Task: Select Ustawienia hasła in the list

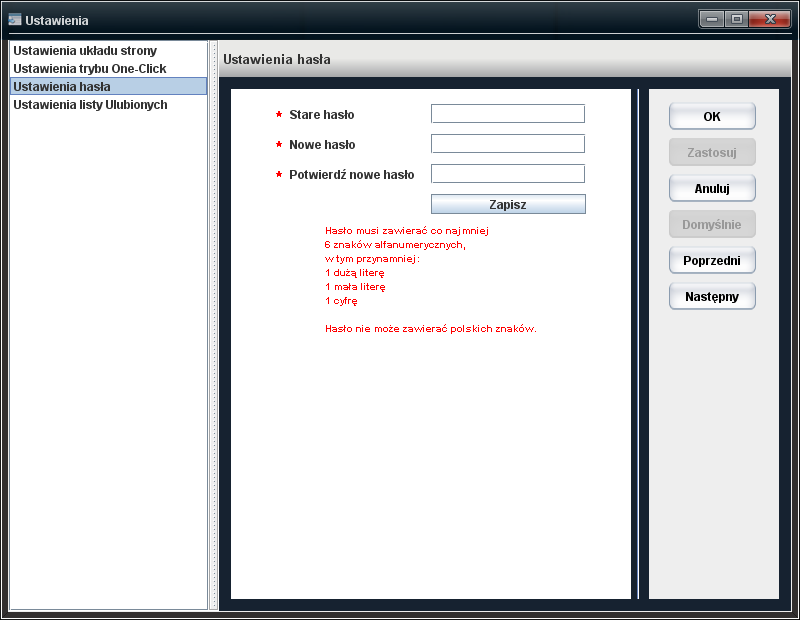Action: click(108, 86)
